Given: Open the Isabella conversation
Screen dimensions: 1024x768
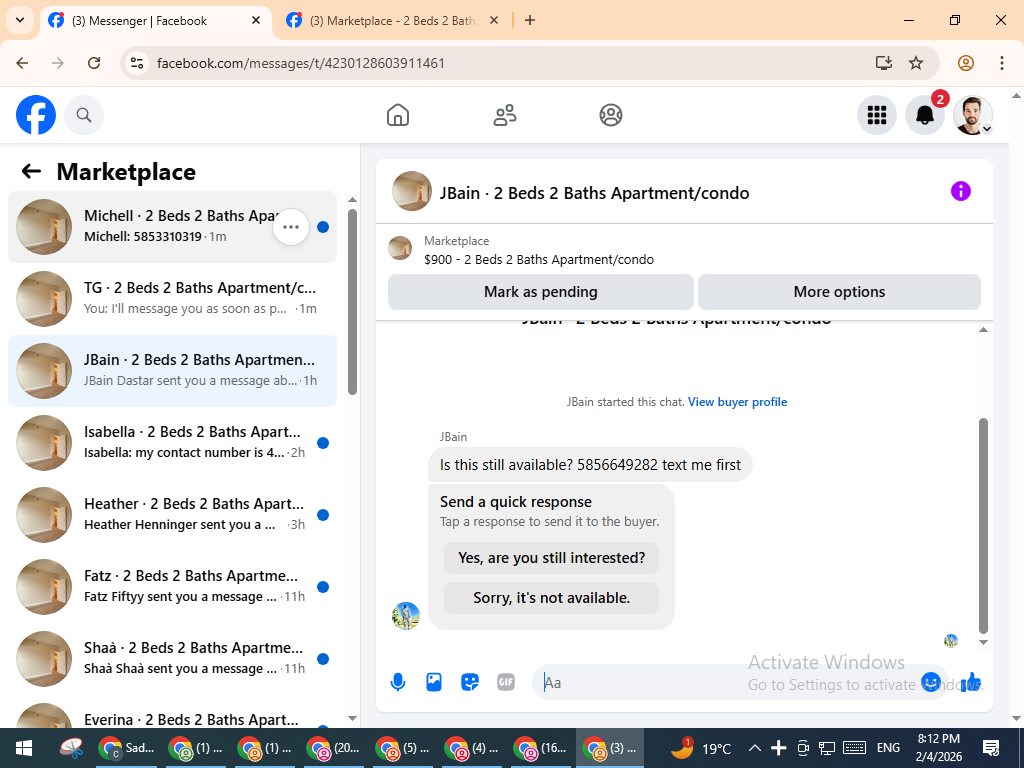Looking at the screenshot, I should tap(172, 443).
